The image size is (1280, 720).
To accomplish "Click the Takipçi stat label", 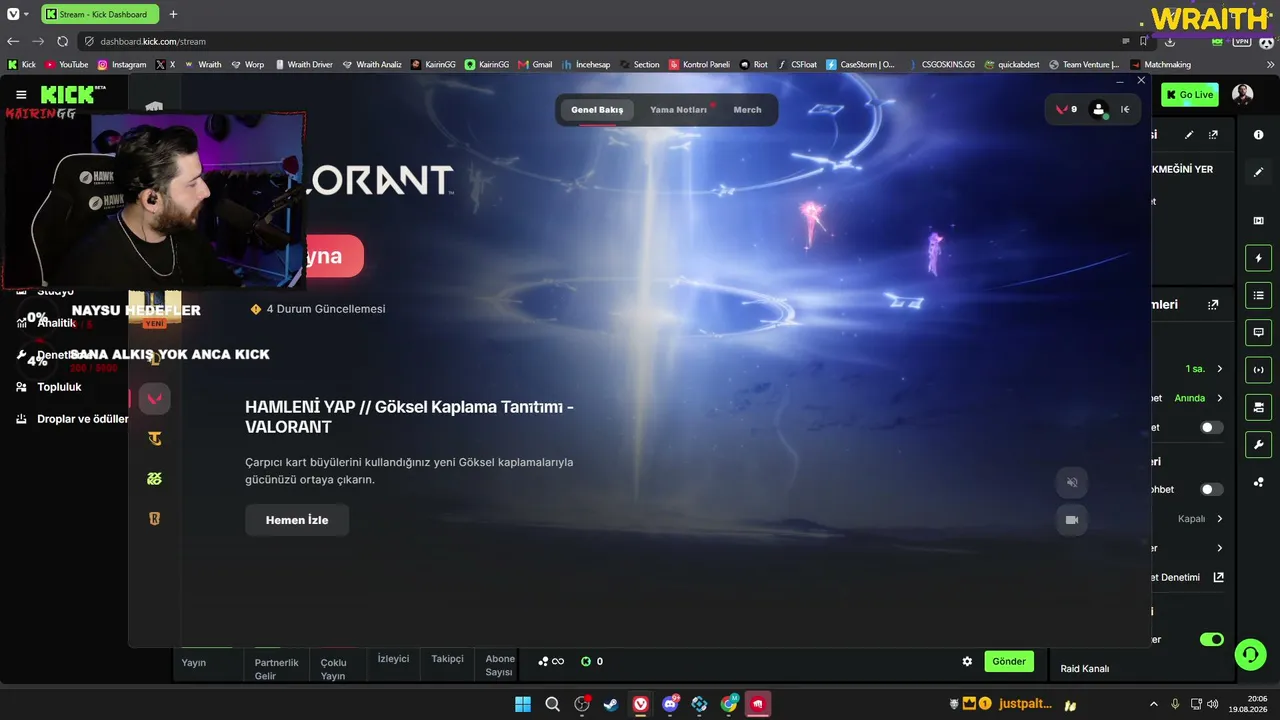I will (448, 658).
